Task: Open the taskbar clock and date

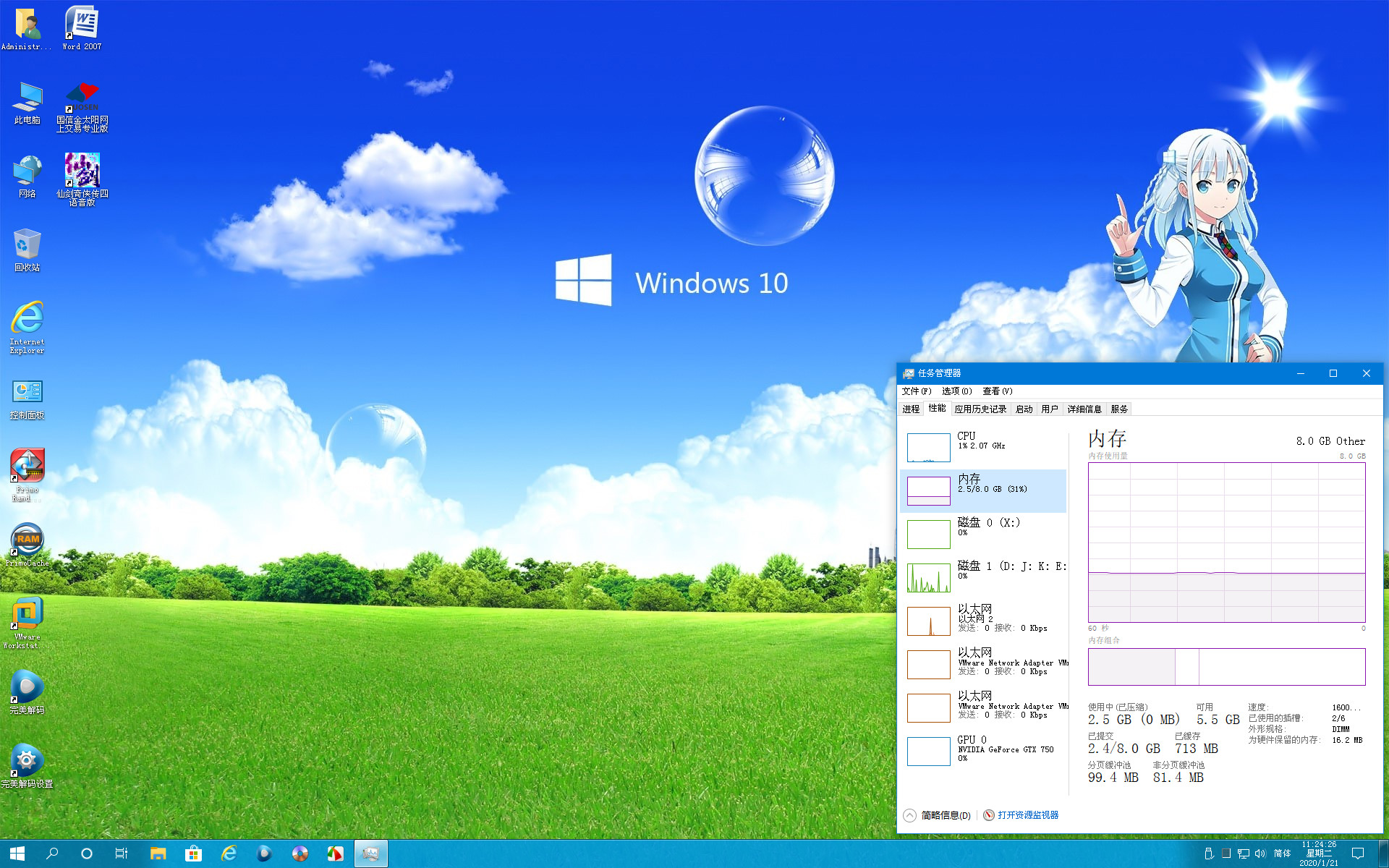Action: (1319, 854)
